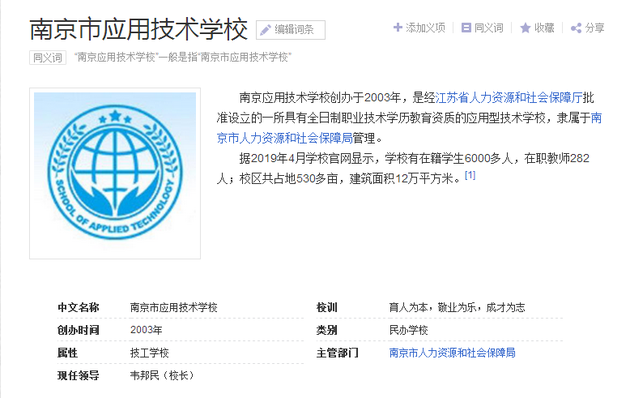Follow 南京市人力资源和社会保障局 link in the summary paragraph

pos(409,128)
